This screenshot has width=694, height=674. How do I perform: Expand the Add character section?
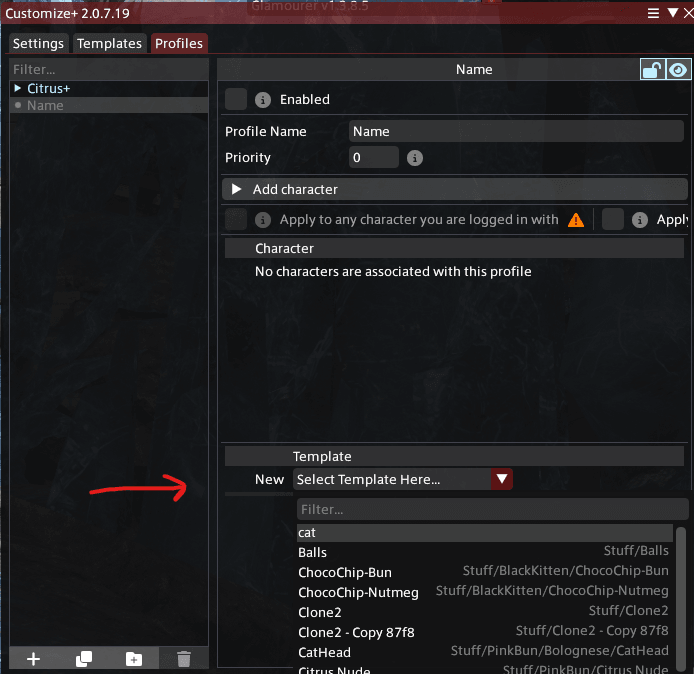[455, 189]
